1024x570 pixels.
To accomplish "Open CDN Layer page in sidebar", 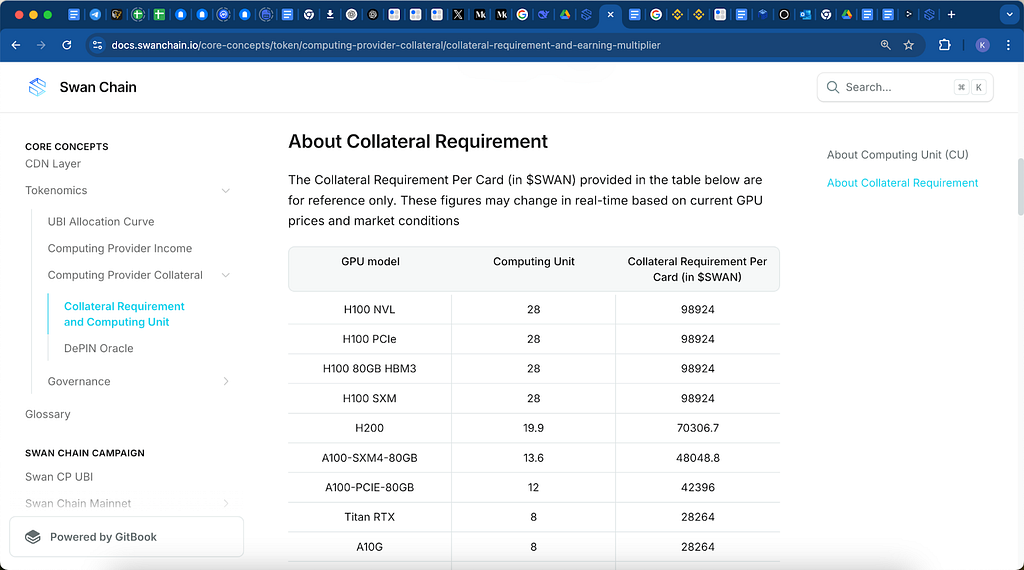I will (53, 164).
